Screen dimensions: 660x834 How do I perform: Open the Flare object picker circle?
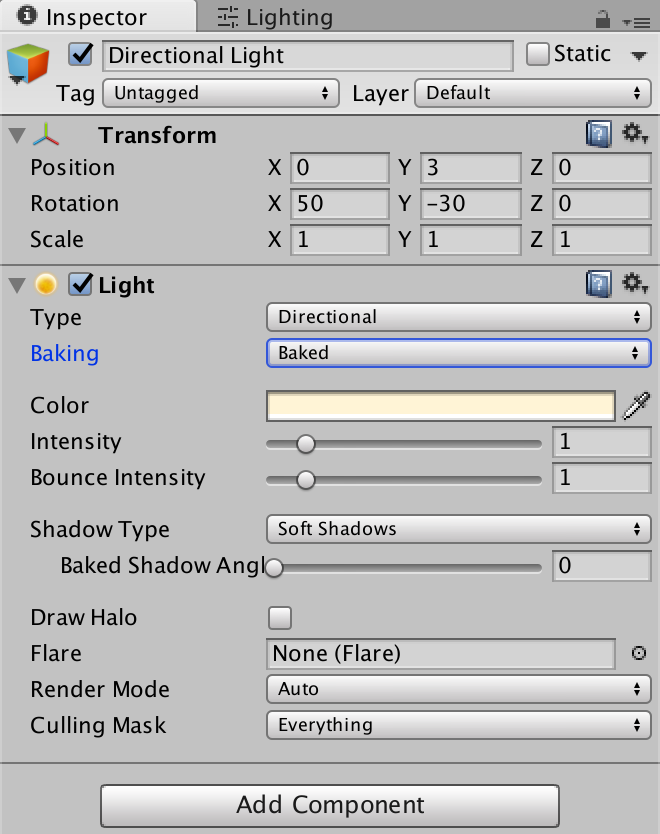tap(638, 653)
